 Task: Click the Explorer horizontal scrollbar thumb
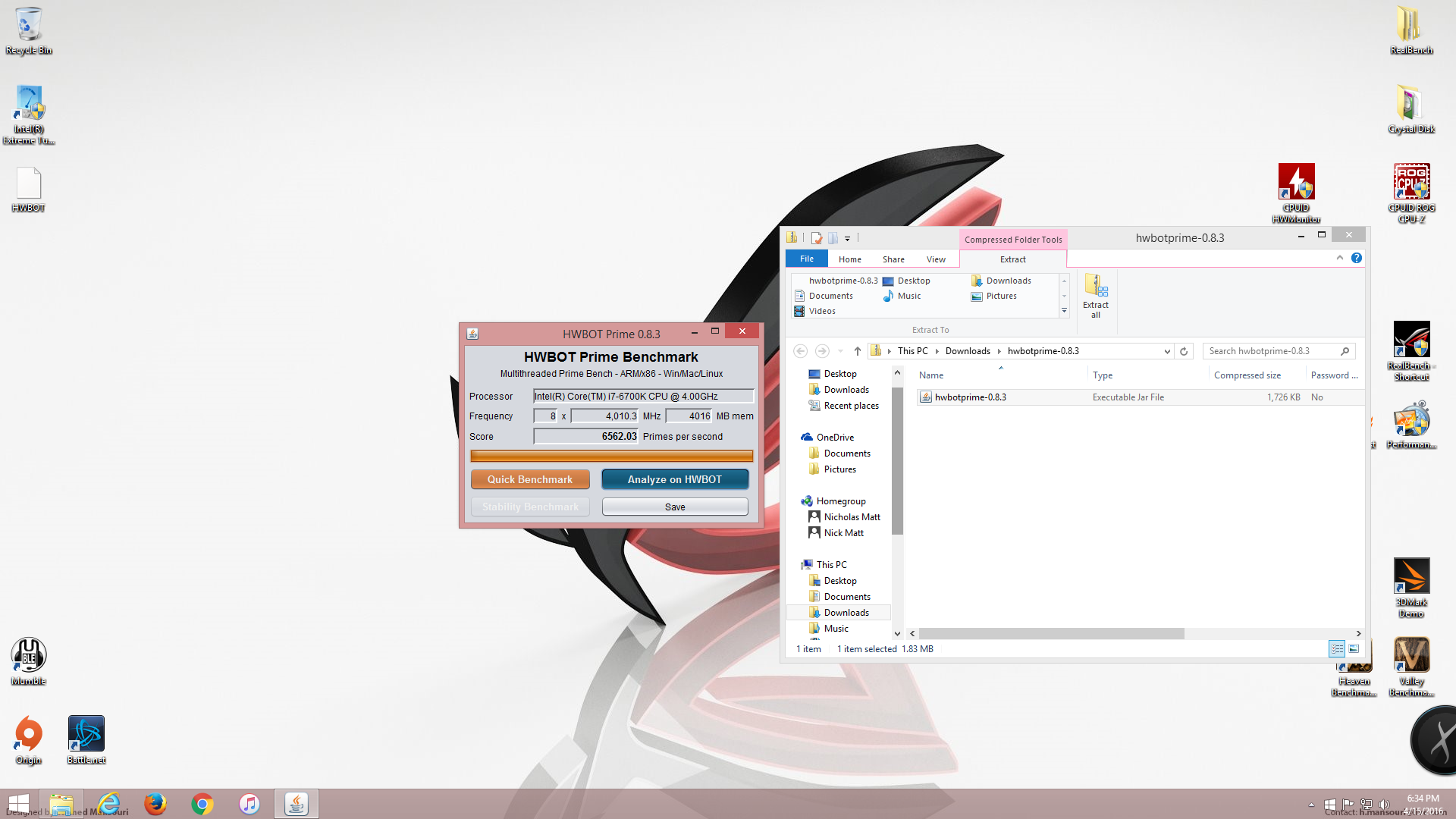coord(1051,633)
